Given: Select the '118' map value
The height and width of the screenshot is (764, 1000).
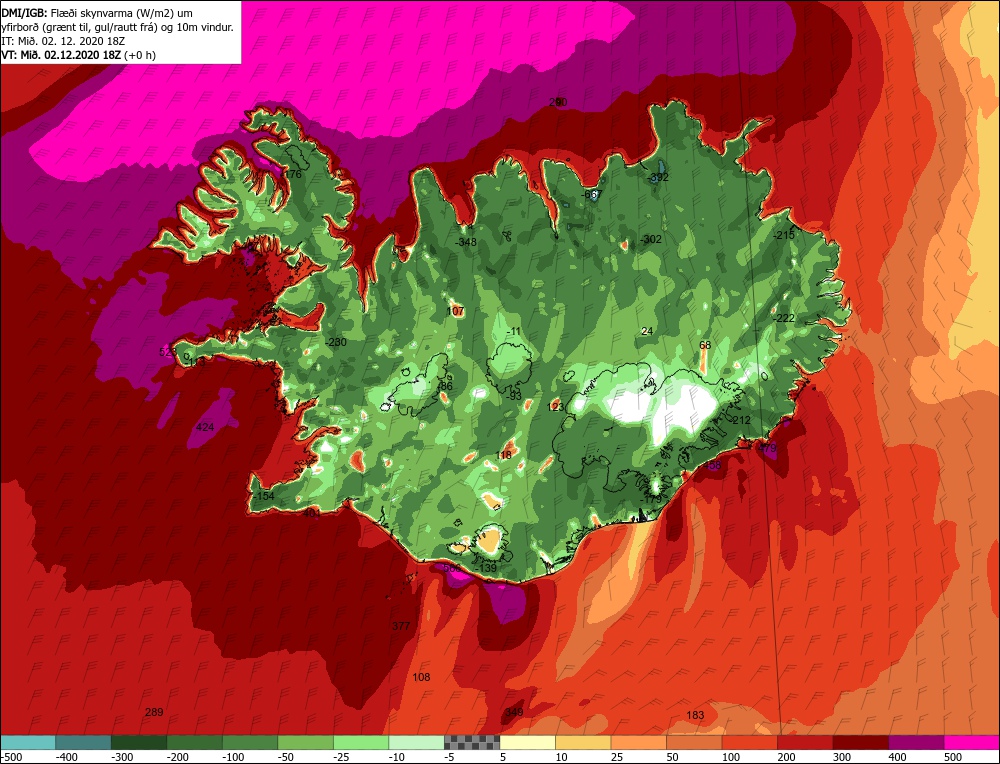Looking at the screenshot, I should click(504, 455).
